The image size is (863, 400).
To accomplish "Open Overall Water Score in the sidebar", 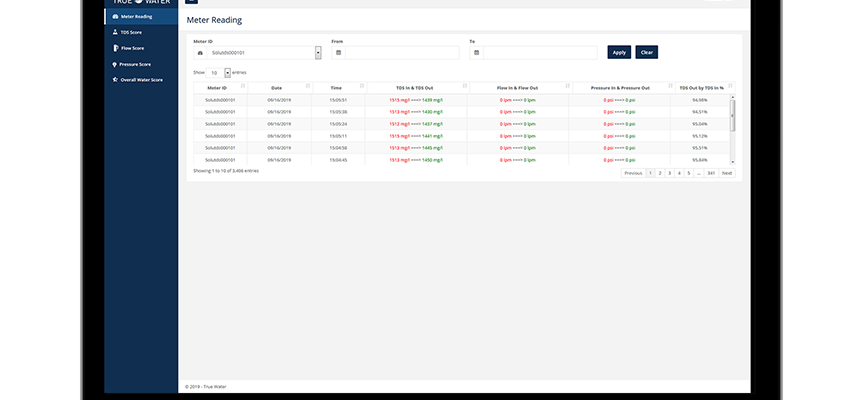I will click(x=141, y=80).
